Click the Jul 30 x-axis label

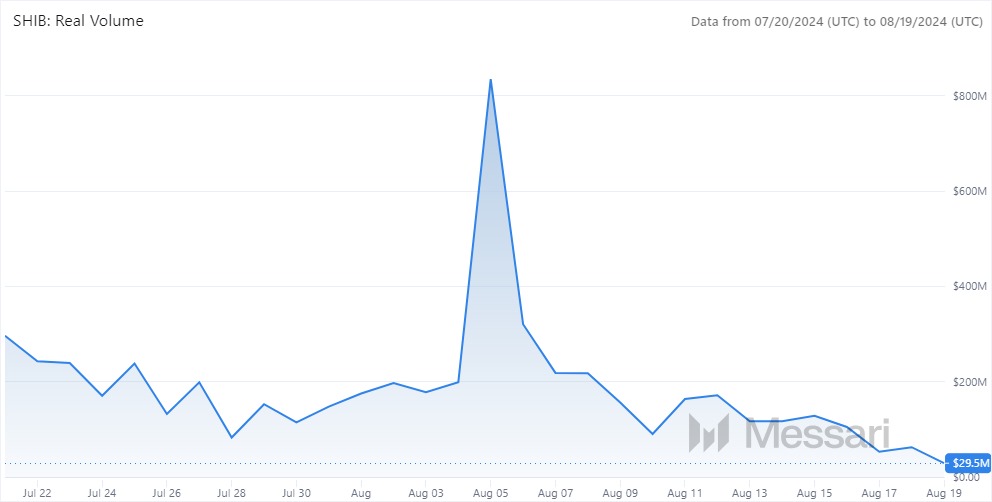(296, 493)
